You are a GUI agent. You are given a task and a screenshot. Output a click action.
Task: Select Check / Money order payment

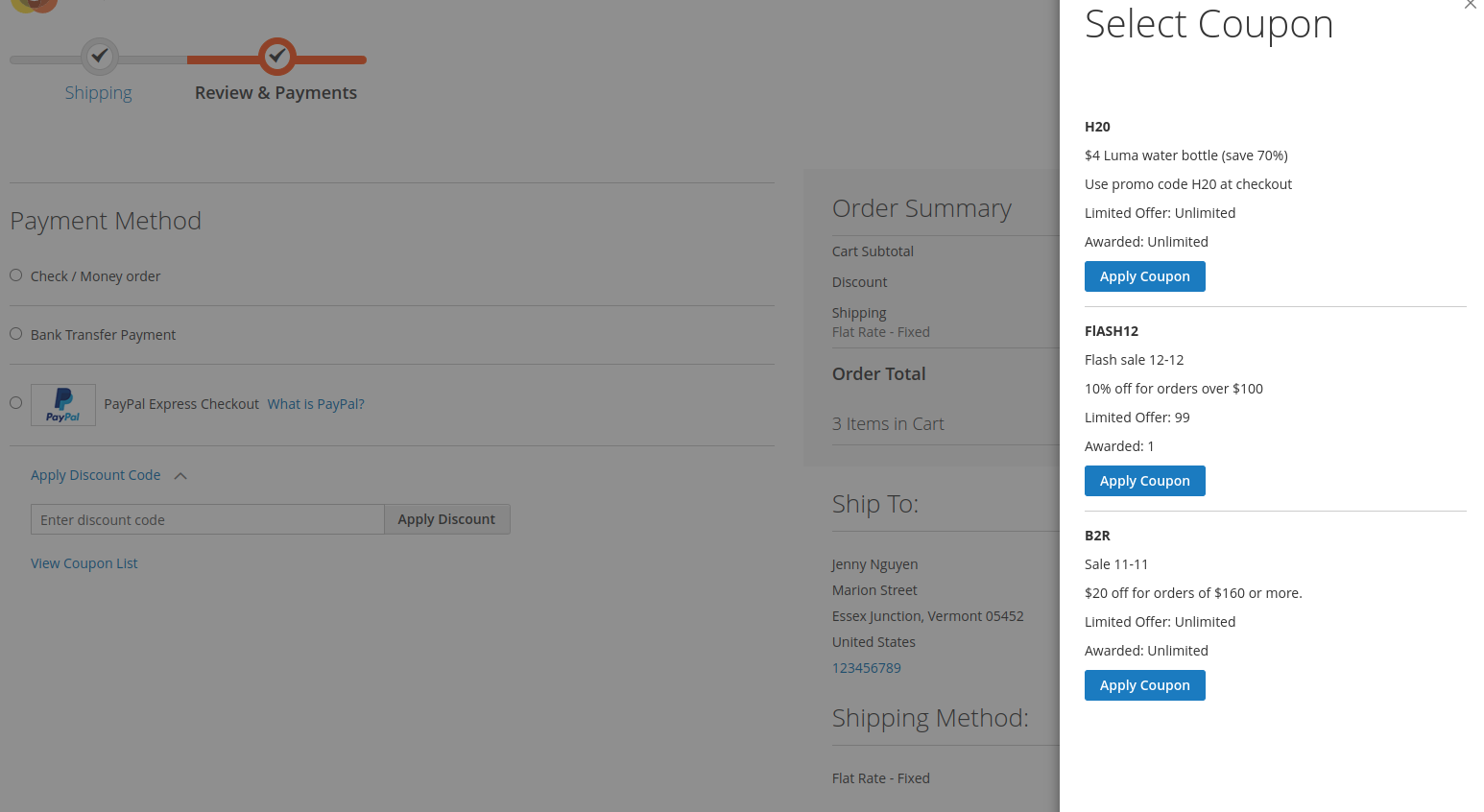point(16,275)
